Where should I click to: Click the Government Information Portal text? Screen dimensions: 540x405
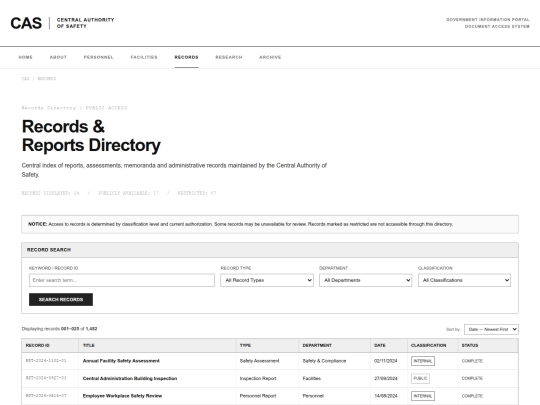point(488,20)
